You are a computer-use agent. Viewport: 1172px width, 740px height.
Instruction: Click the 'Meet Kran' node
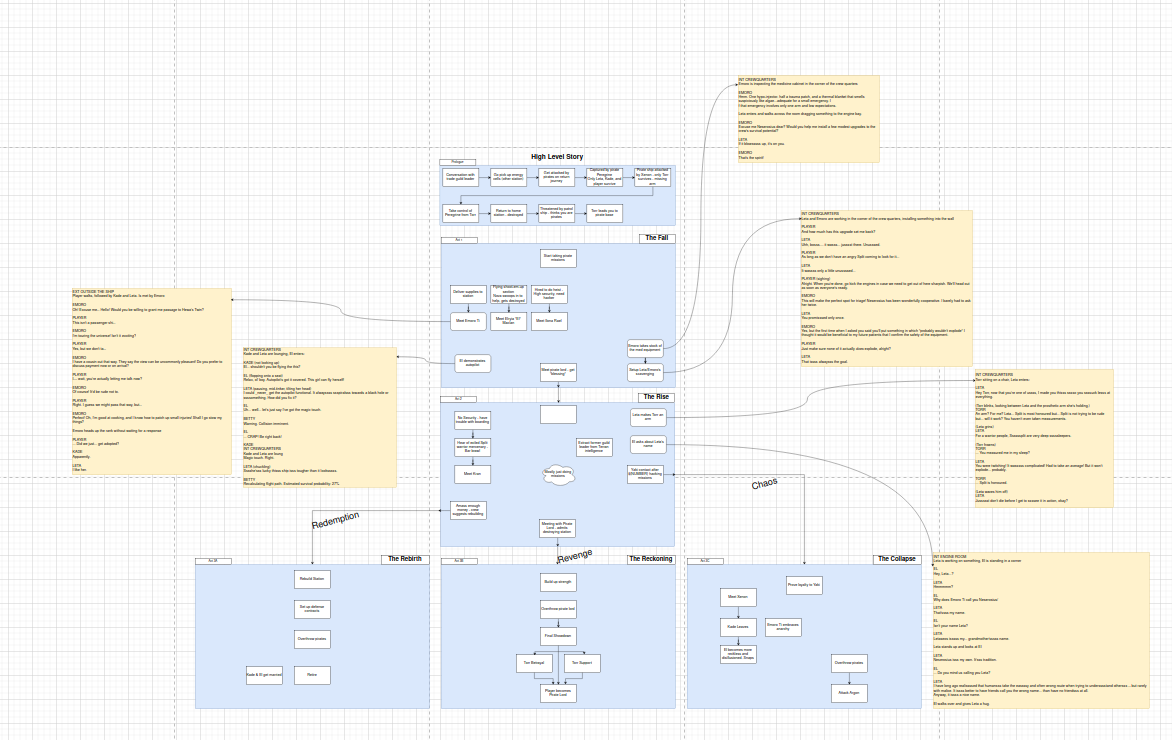(472, 474)
